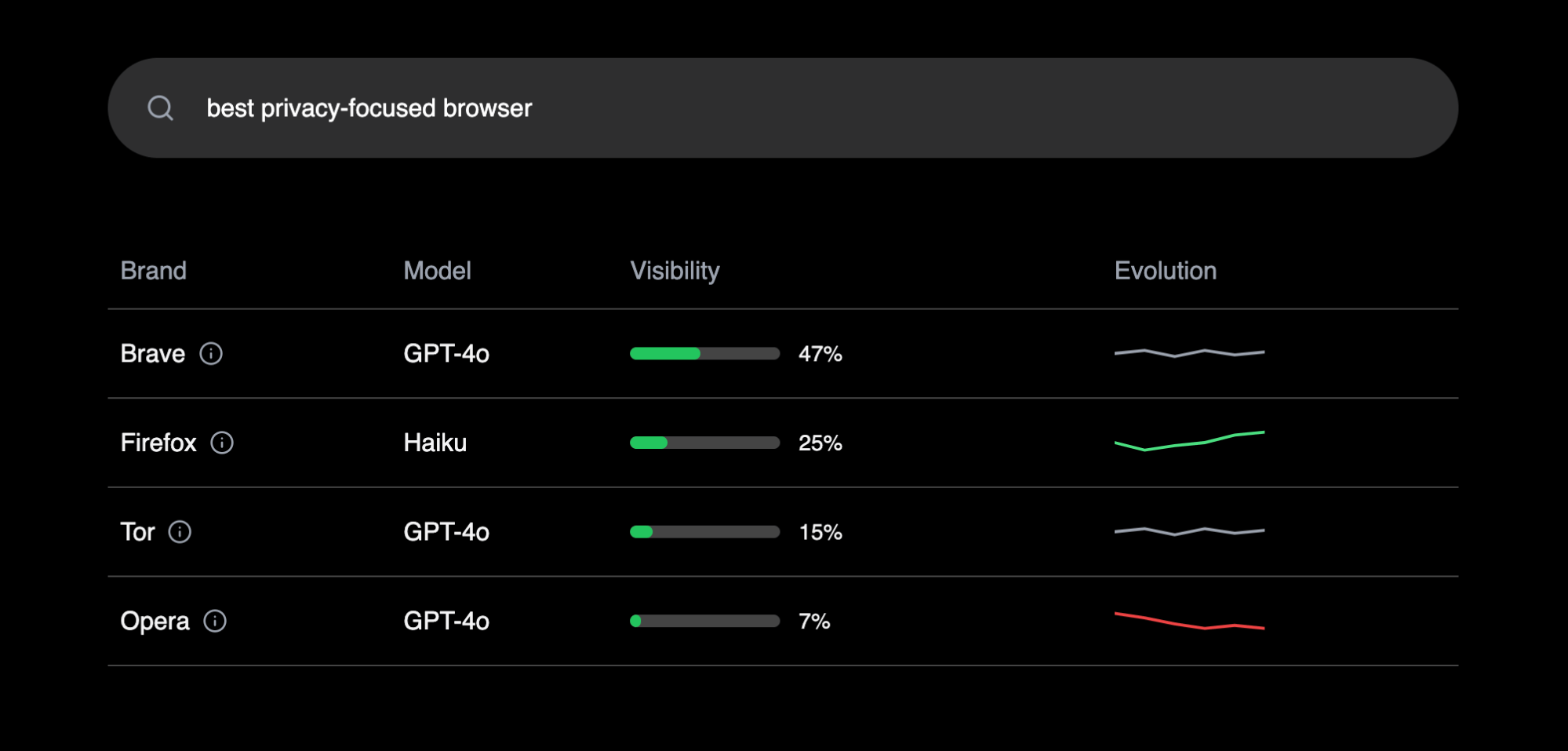Click the Brave brand name
1568x751 pixels.
click(153, 354)
